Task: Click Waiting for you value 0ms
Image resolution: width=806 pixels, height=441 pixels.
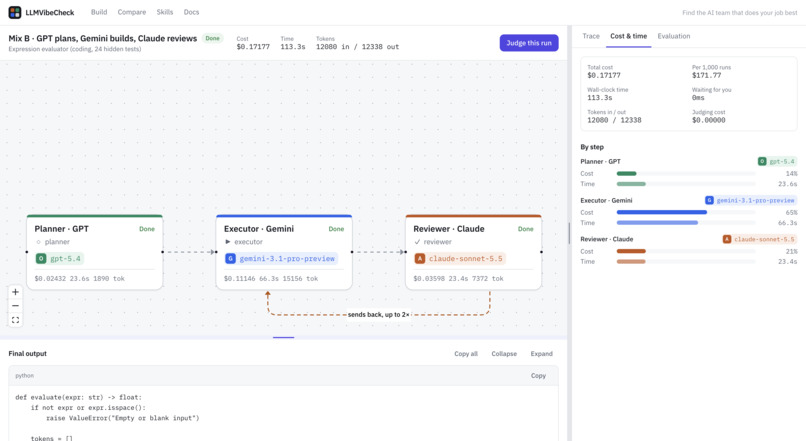Action: pyautogui.click(x=698, y=98)
